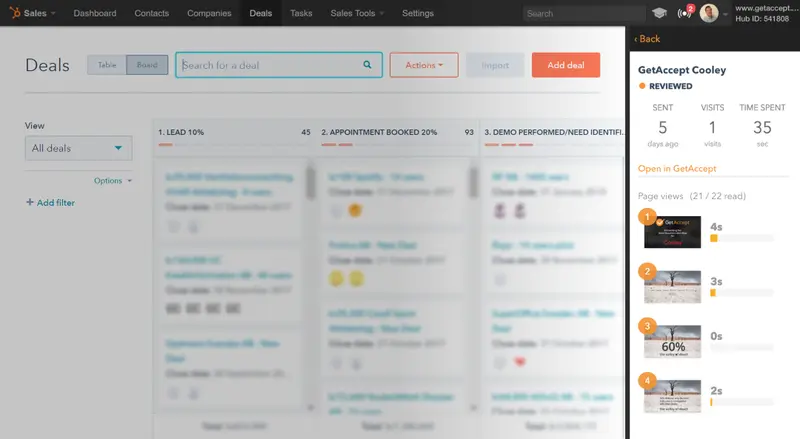This screenshot has width=800, height=439.
Task: Click the 3s time bar for page 2
Action: pos(742,293)
